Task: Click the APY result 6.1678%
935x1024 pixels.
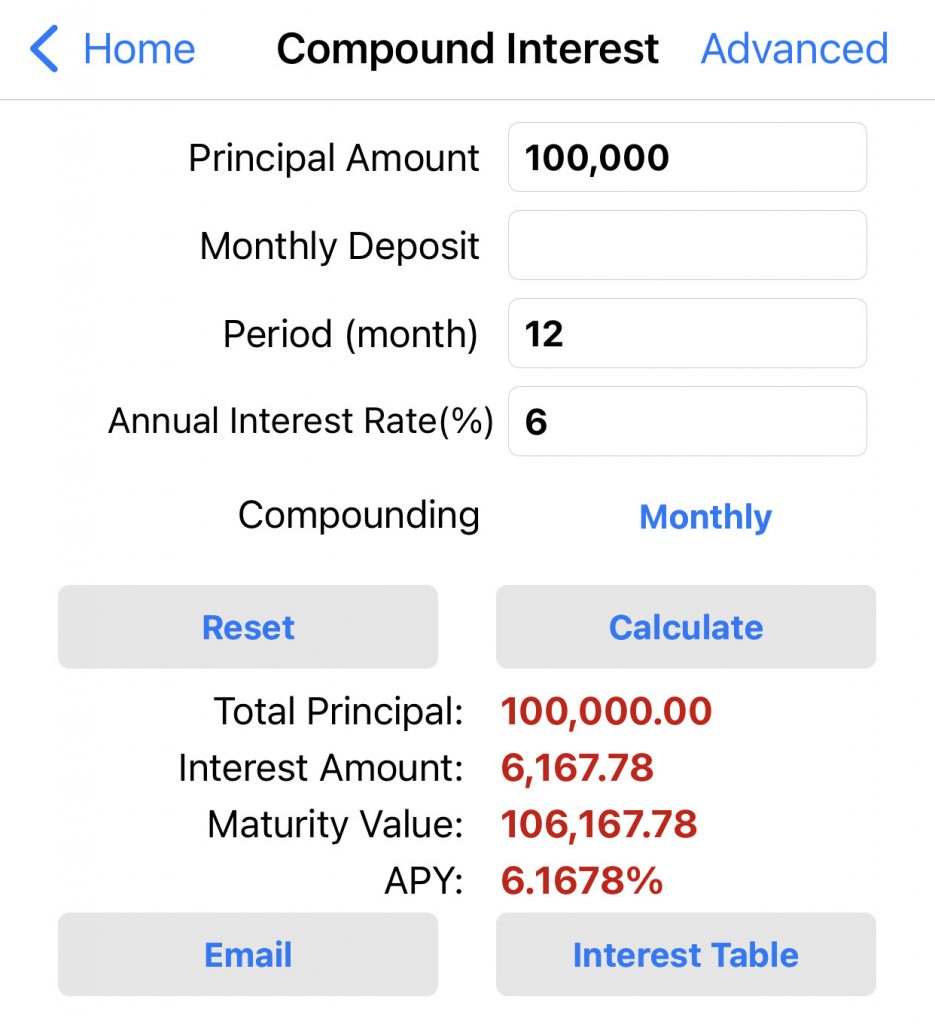Action: pyautogui.click(x=581, y=881)
